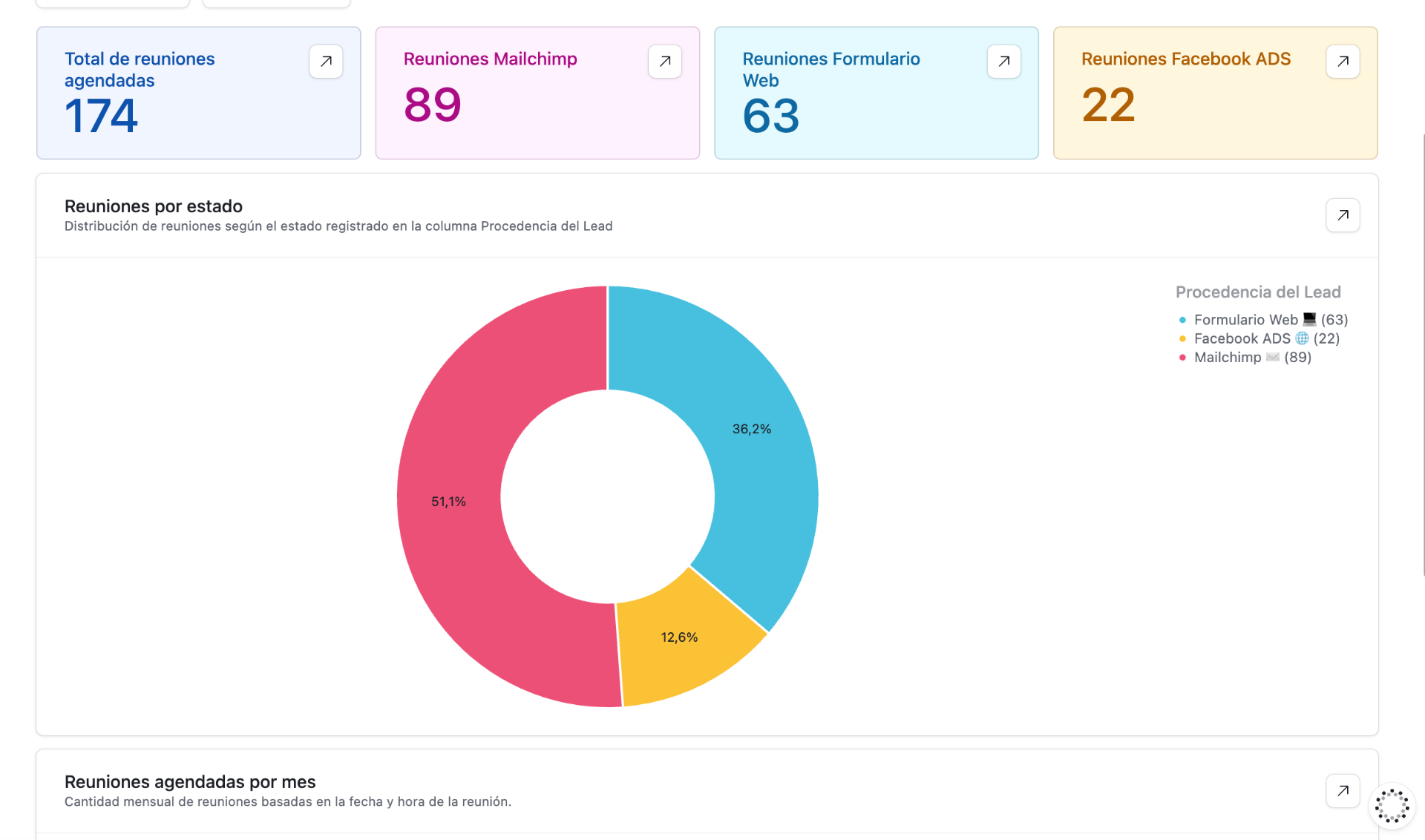
Task: Click the 63 Formulario Web value
Action: (x=771, y=116)
